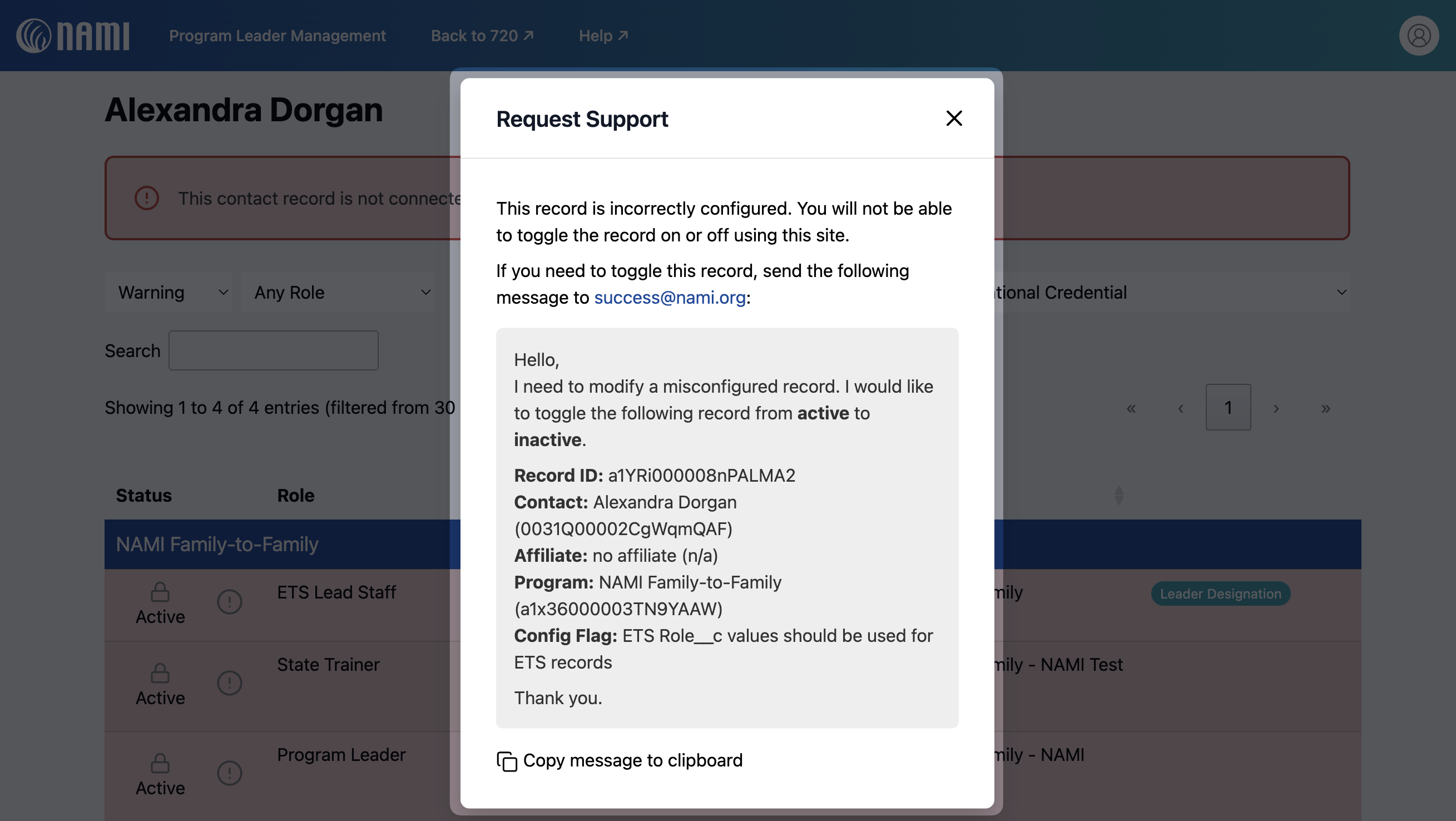1456x821 pixels.
Task: Expand the Any Role dropdown
Action: tap(338, 293)
